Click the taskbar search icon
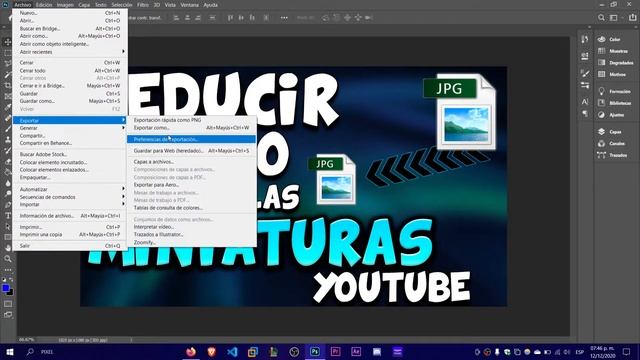 click(x=30, y=351)
